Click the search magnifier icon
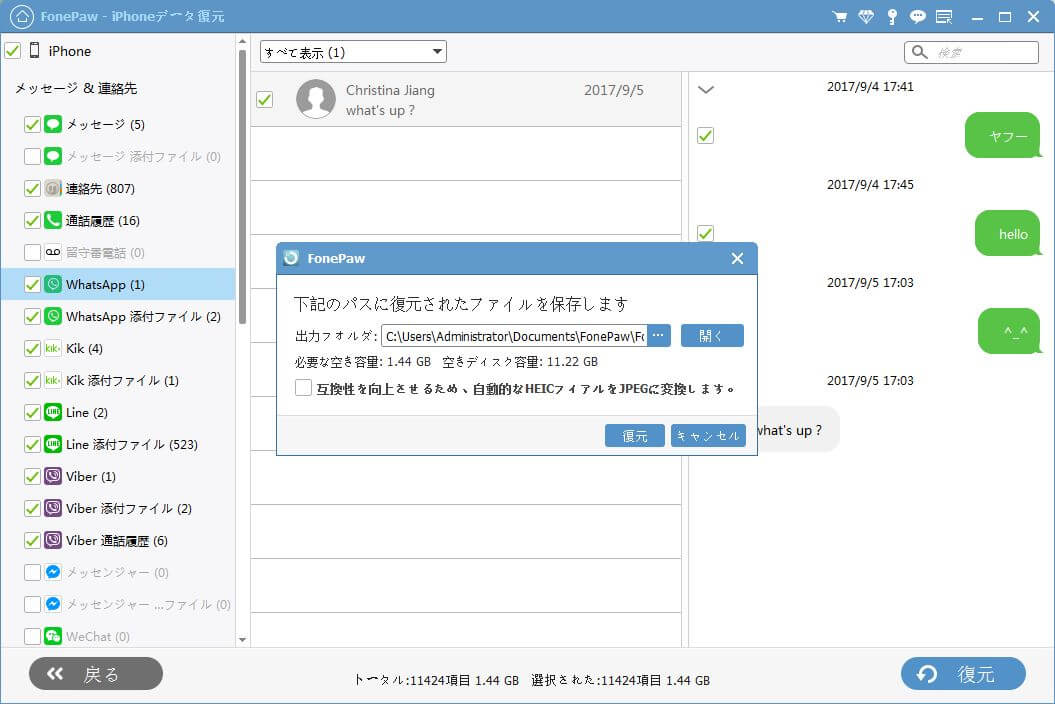This screenshot has height=704, width=1055. point(919,52)
